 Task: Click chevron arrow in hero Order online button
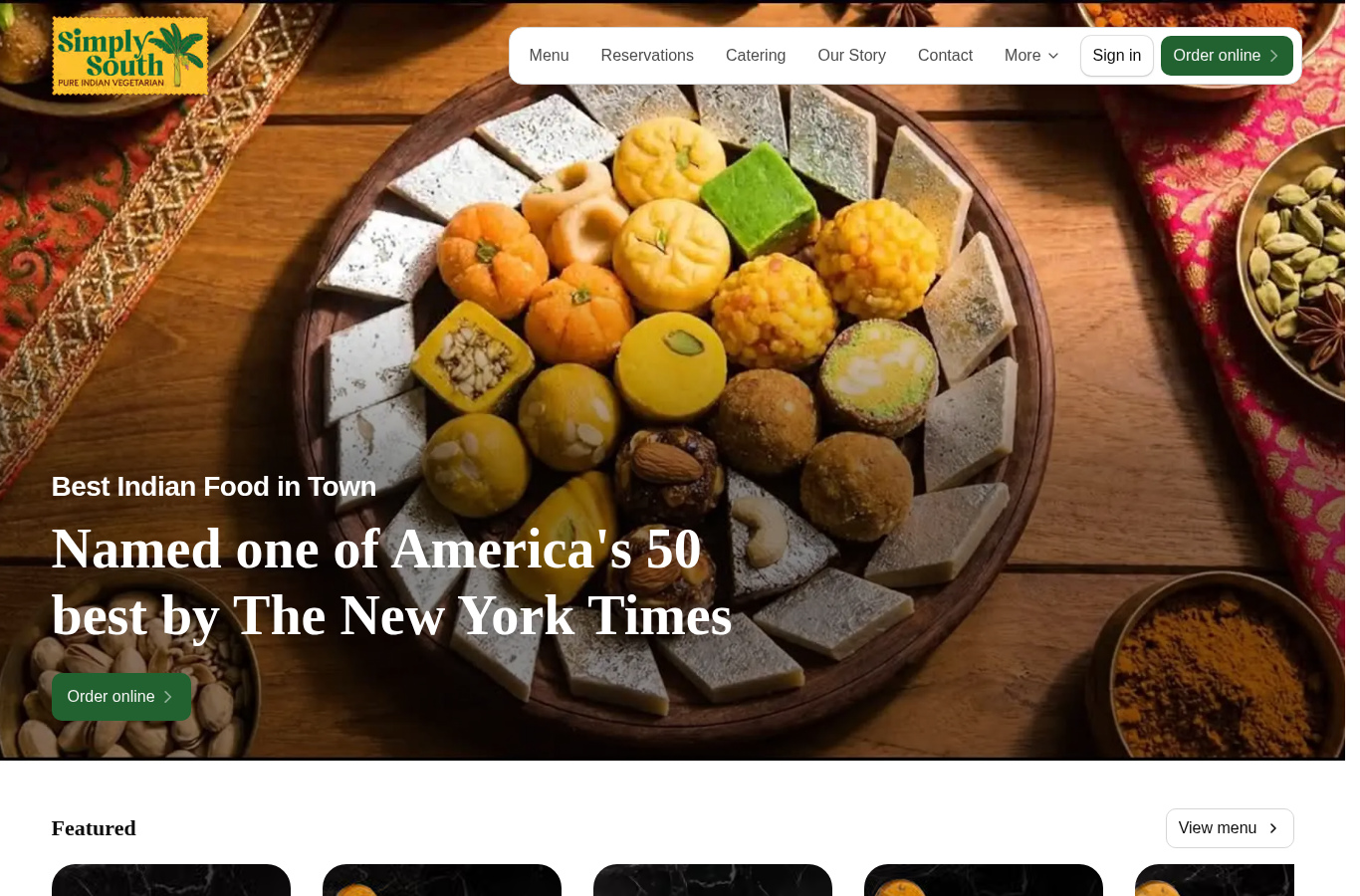(x=167, y=697)
